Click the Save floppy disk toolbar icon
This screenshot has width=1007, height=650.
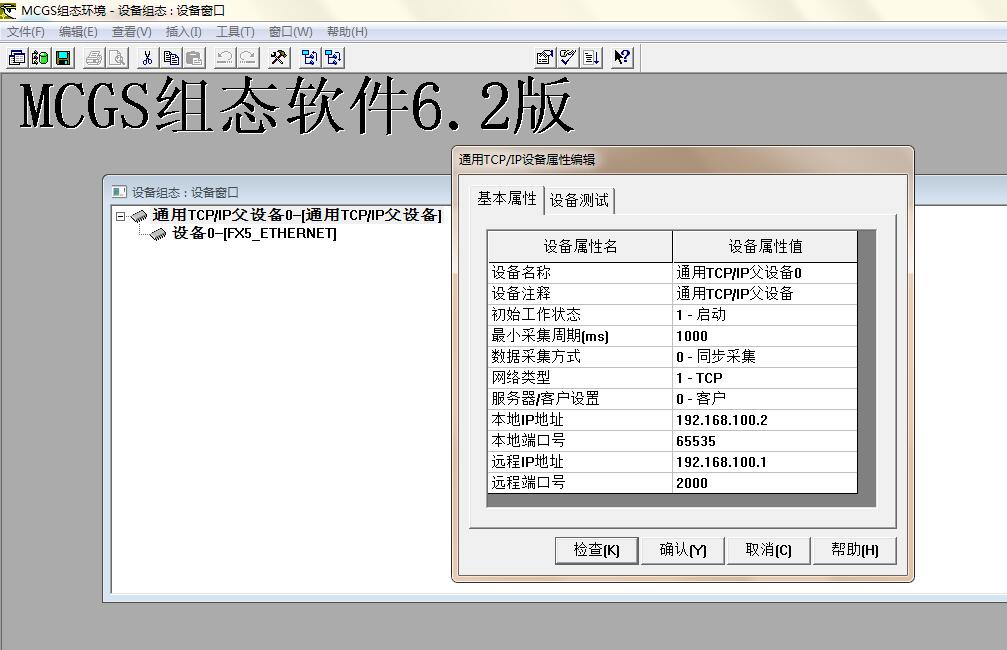[x=63, y=58]
